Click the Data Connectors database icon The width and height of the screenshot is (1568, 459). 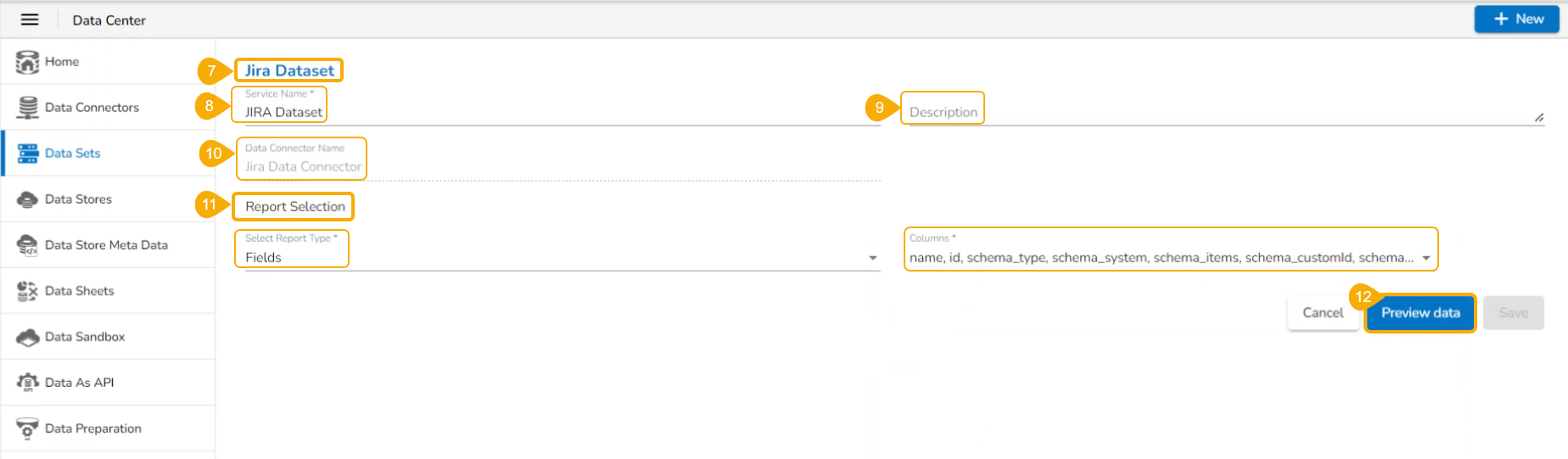(x=28, y=108)
